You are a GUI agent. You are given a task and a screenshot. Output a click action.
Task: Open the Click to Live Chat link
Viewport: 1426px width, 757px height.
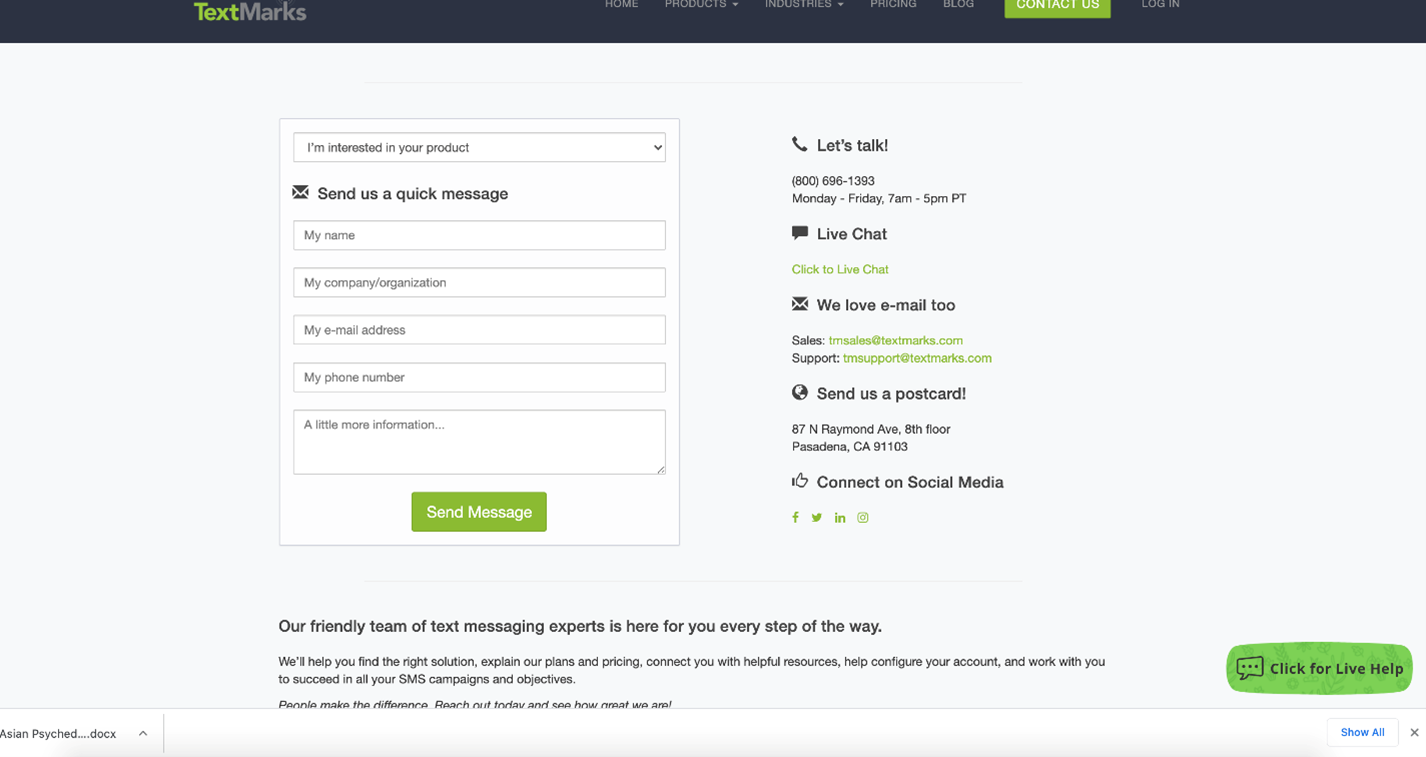(x=840, y=269)
